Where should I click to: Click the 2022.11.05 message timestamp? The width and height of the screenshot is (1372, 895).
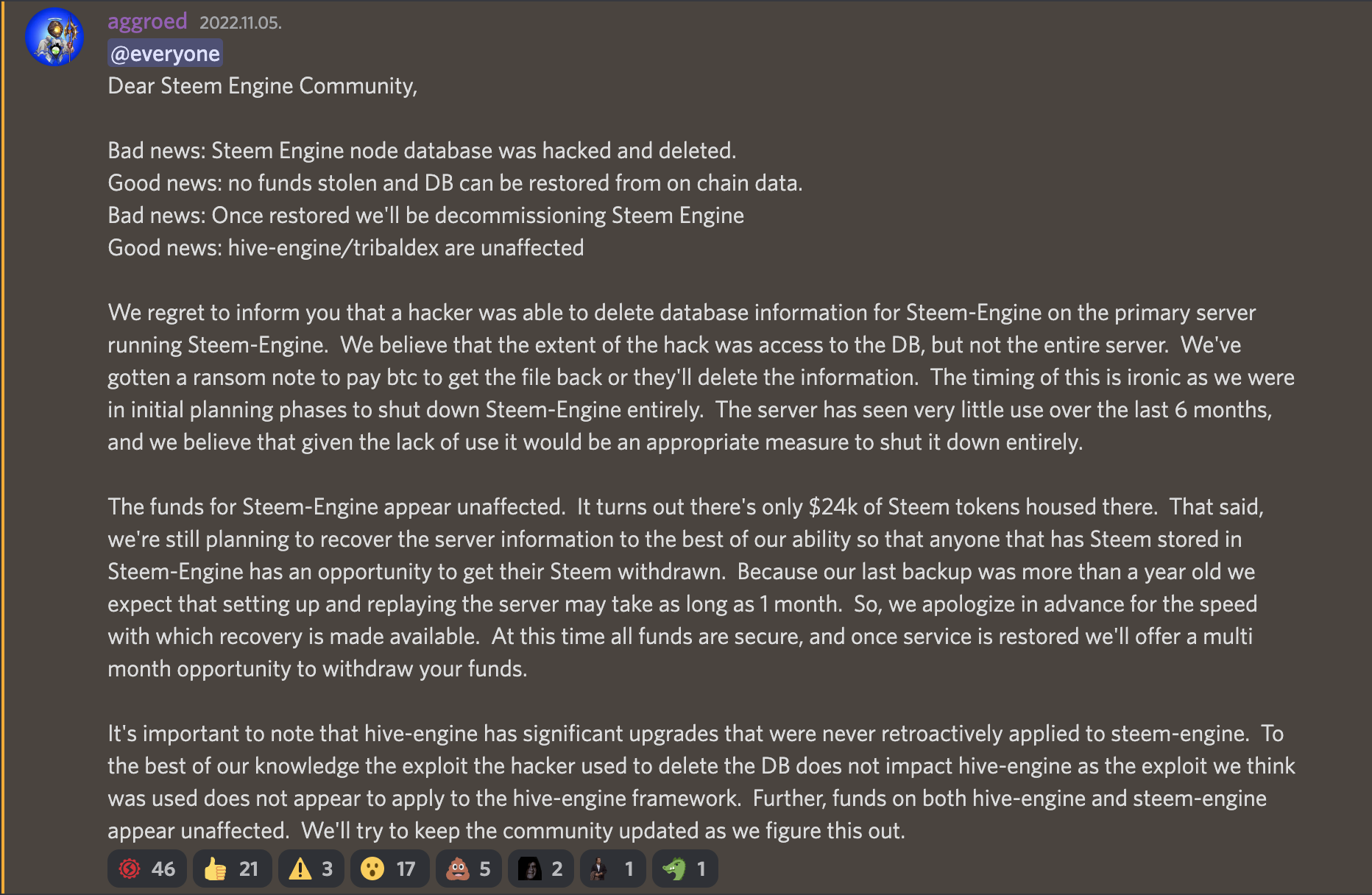coord(240,23)
